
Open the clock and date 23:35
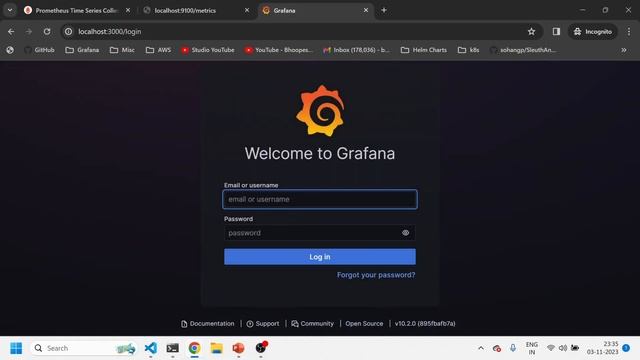602,348
